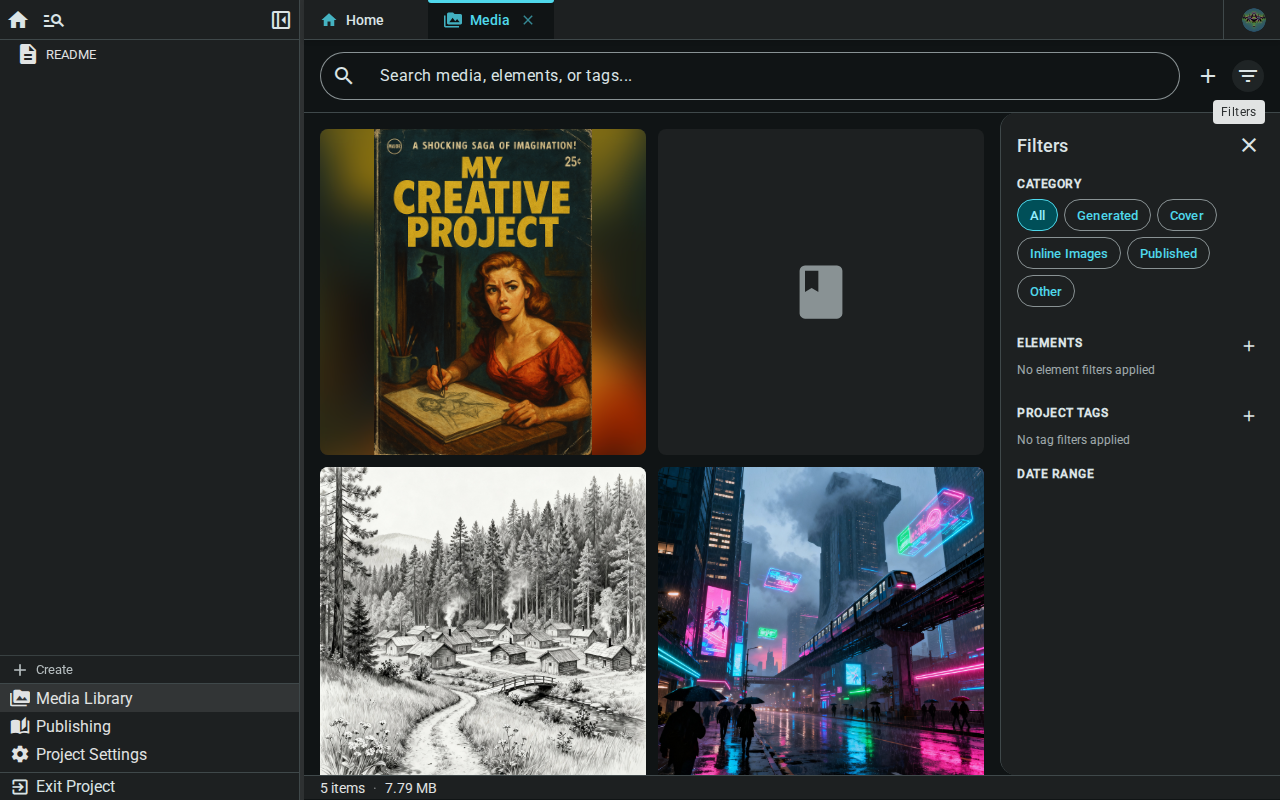The image size is (1280, 800).
Task: Filter by Cover category
Action: (1187, 215)
